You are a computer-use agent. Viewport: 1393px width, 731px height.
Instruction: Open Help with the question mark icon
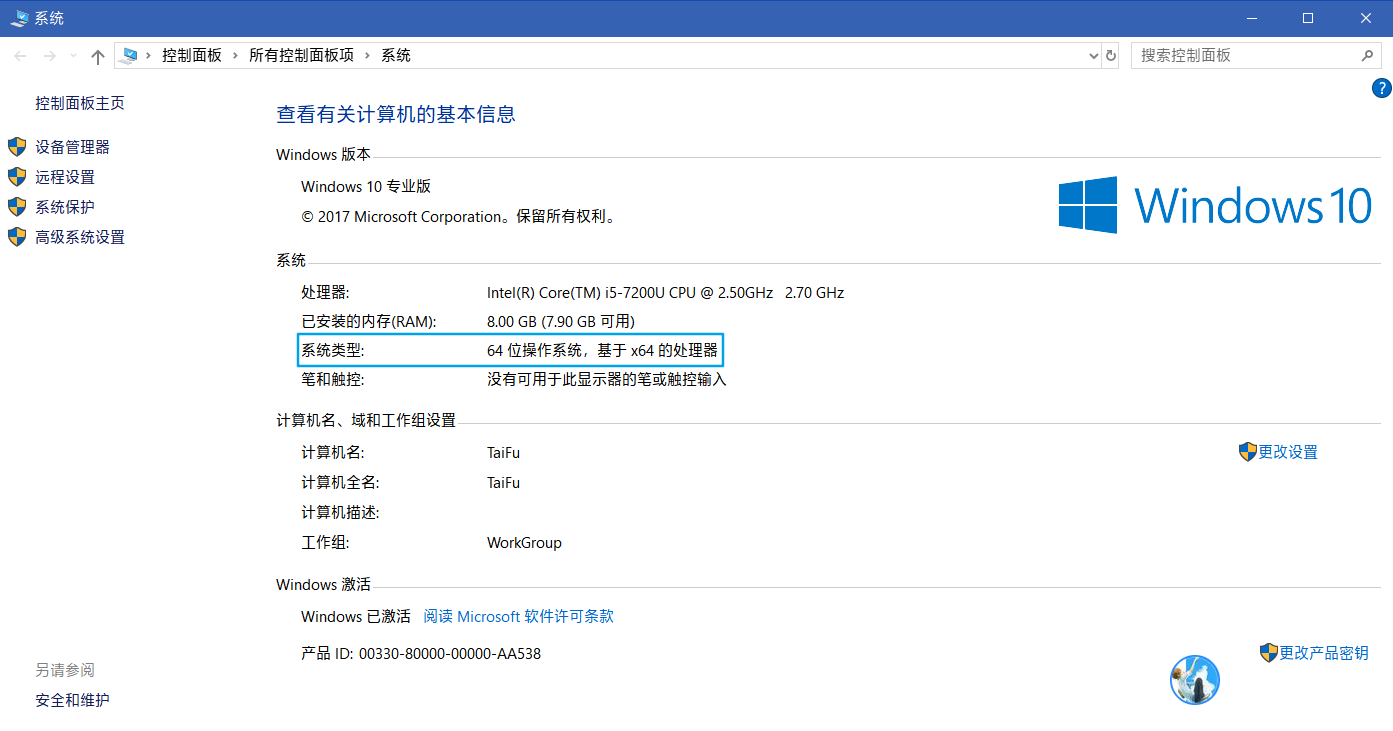[1382, 88]
